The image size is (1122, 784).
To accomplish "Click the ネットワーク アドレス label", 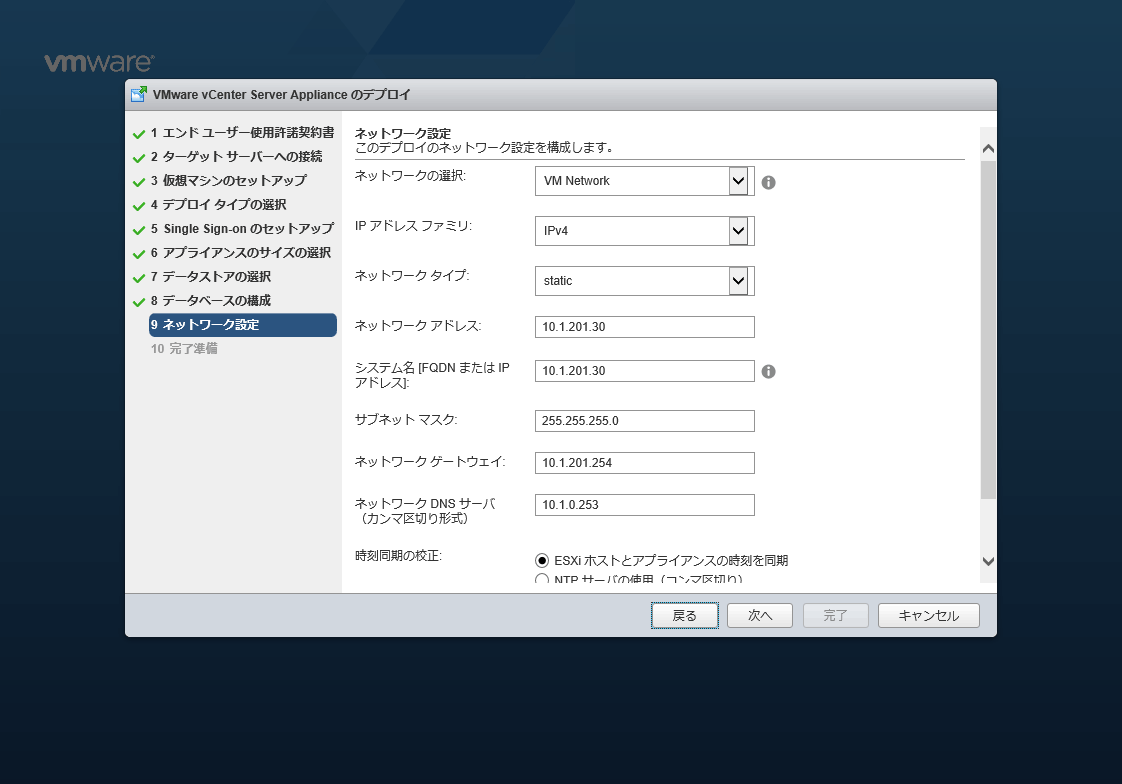I will click(418, 325).
